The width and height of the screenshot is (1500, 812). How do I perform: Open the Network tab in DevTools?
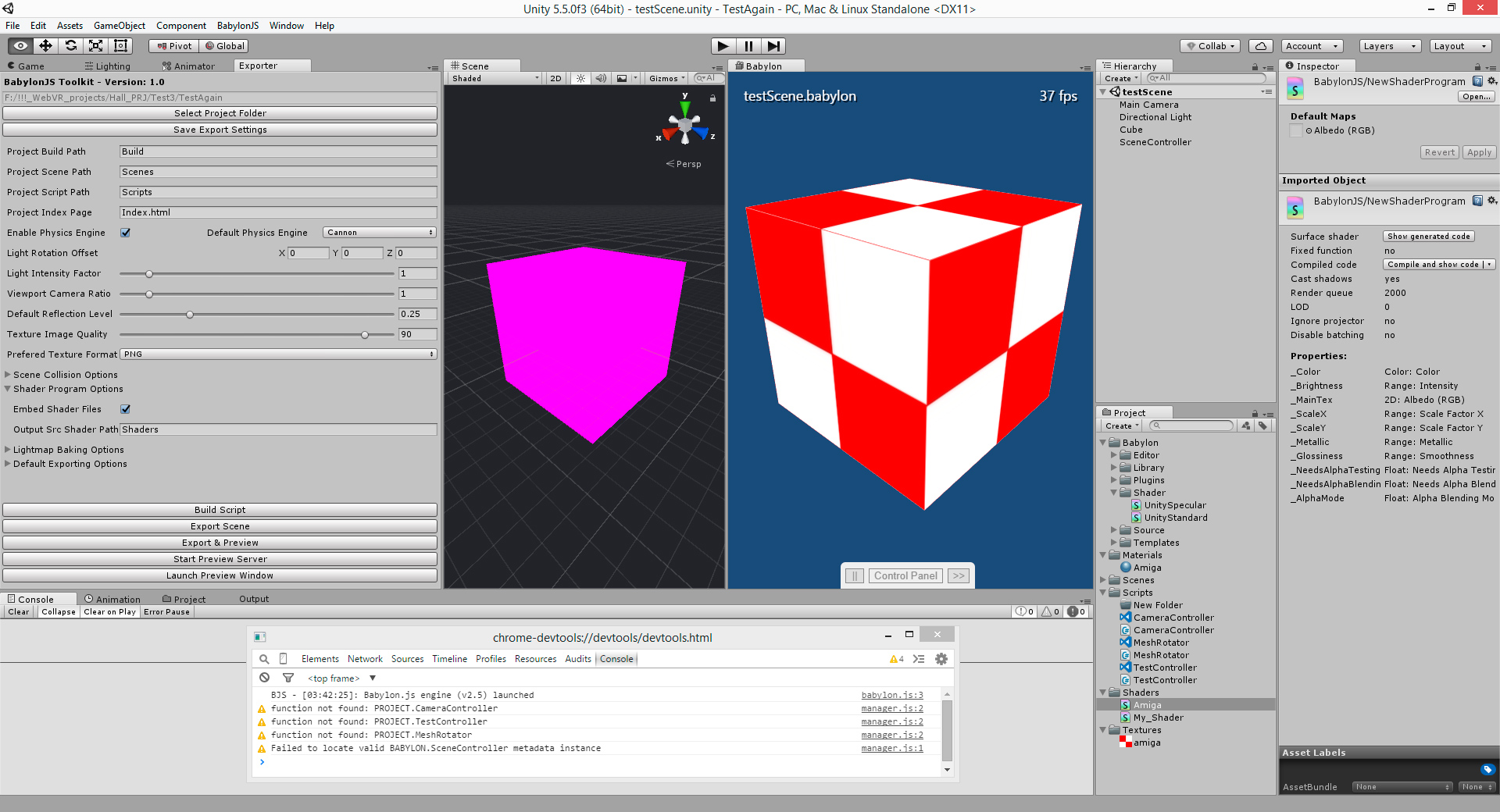pos(365,659)
